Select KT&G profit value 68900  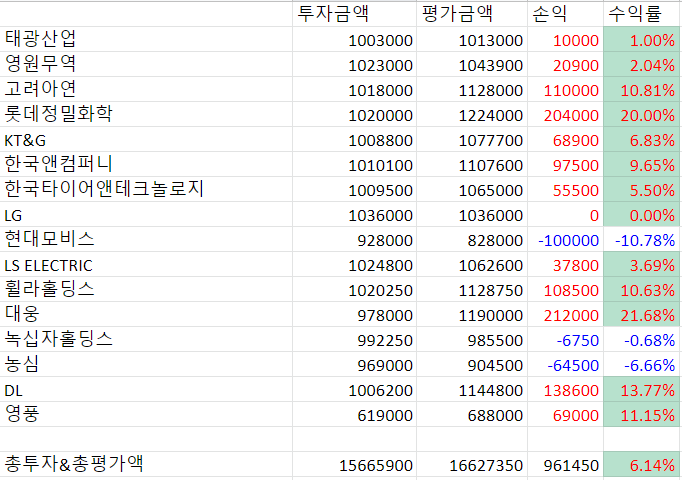[x=565, y=139]
